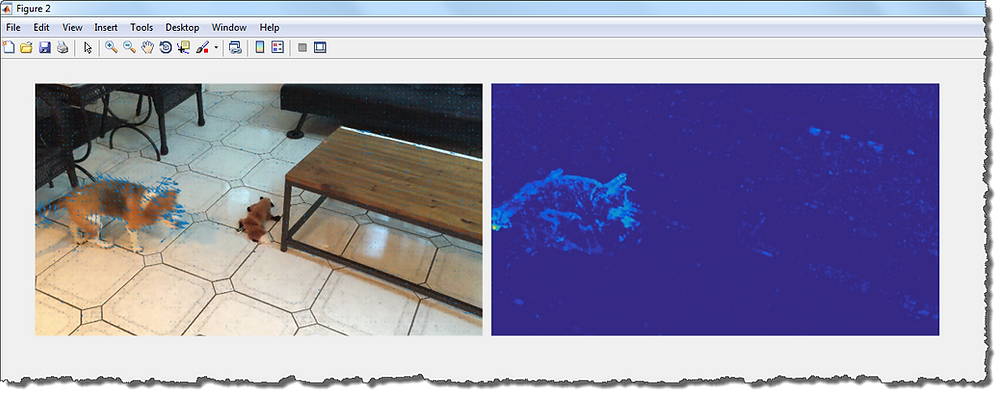Open the Insert menu
Image resolution: width=1000 pixels, height=395 pixels.
[x=106, y=27]
